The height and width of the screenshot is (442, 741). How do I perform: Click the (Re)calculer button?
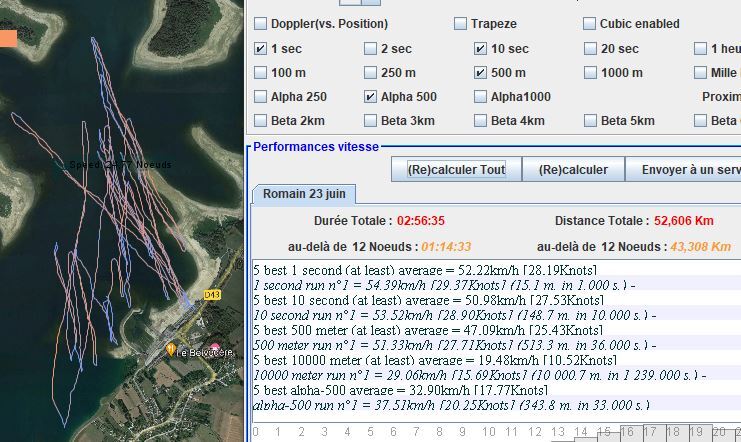click(573, 169)
